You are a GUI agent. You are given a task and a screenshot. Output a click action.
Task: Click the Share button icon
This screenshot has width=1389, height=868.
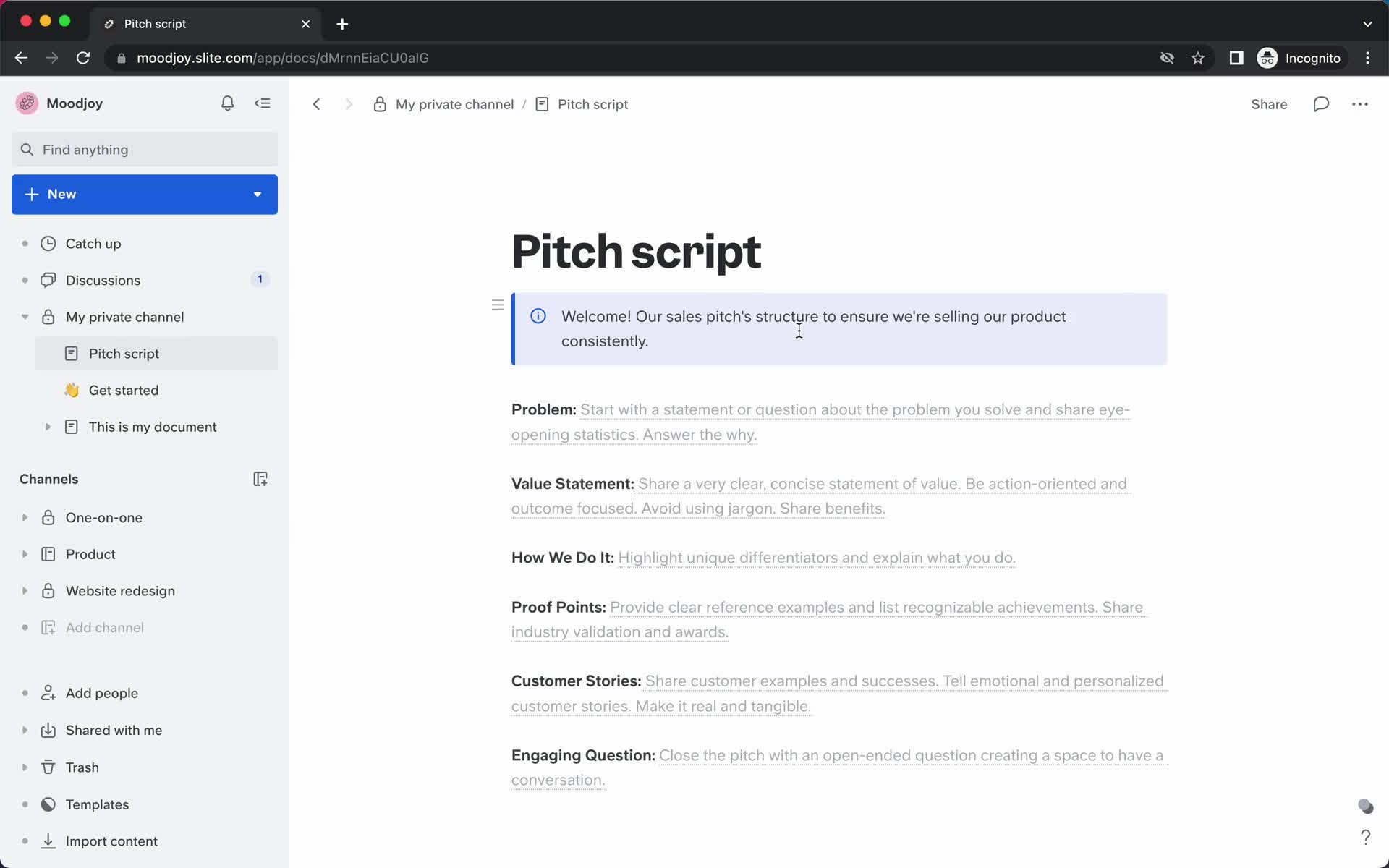coord(1269,104)
